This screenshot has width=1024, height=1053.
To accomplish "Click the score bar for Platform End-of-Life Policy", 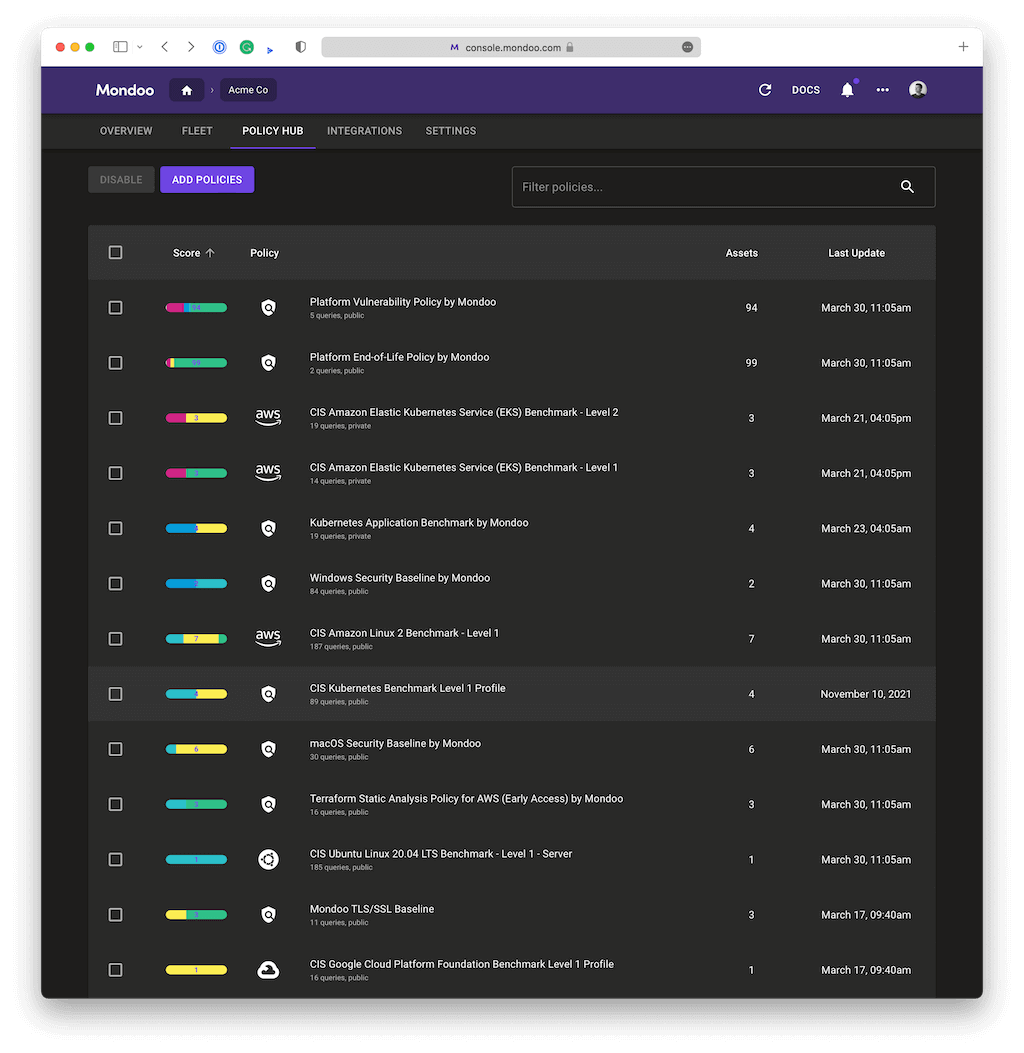I will tap(196, 362).
